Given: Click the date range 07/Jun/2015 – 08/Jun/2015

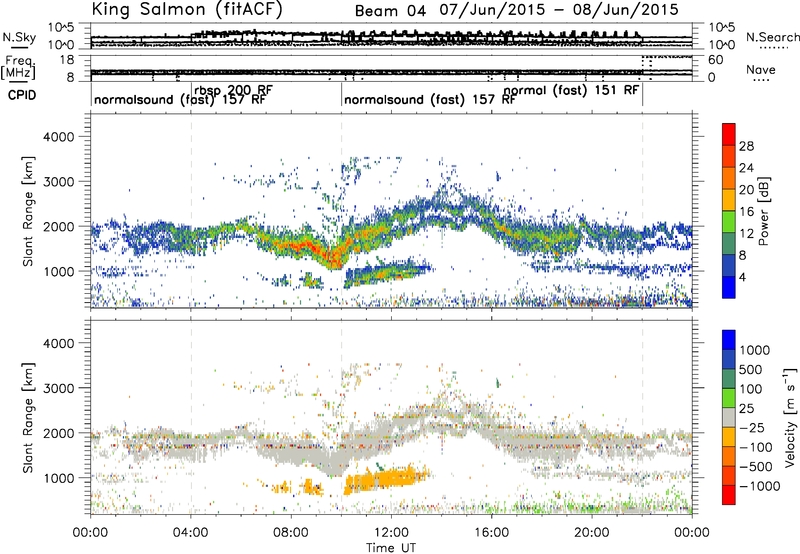Looking at the screenshot, I should [559, 10].
